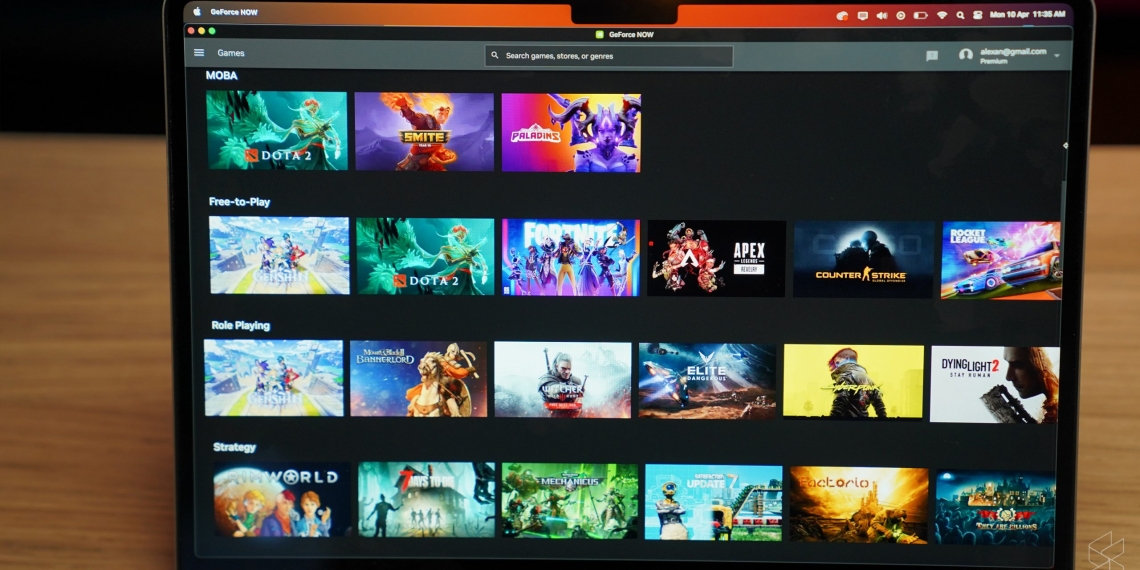Choose the Cyberpunk 2077 game tile

click(x=853, y=382)
